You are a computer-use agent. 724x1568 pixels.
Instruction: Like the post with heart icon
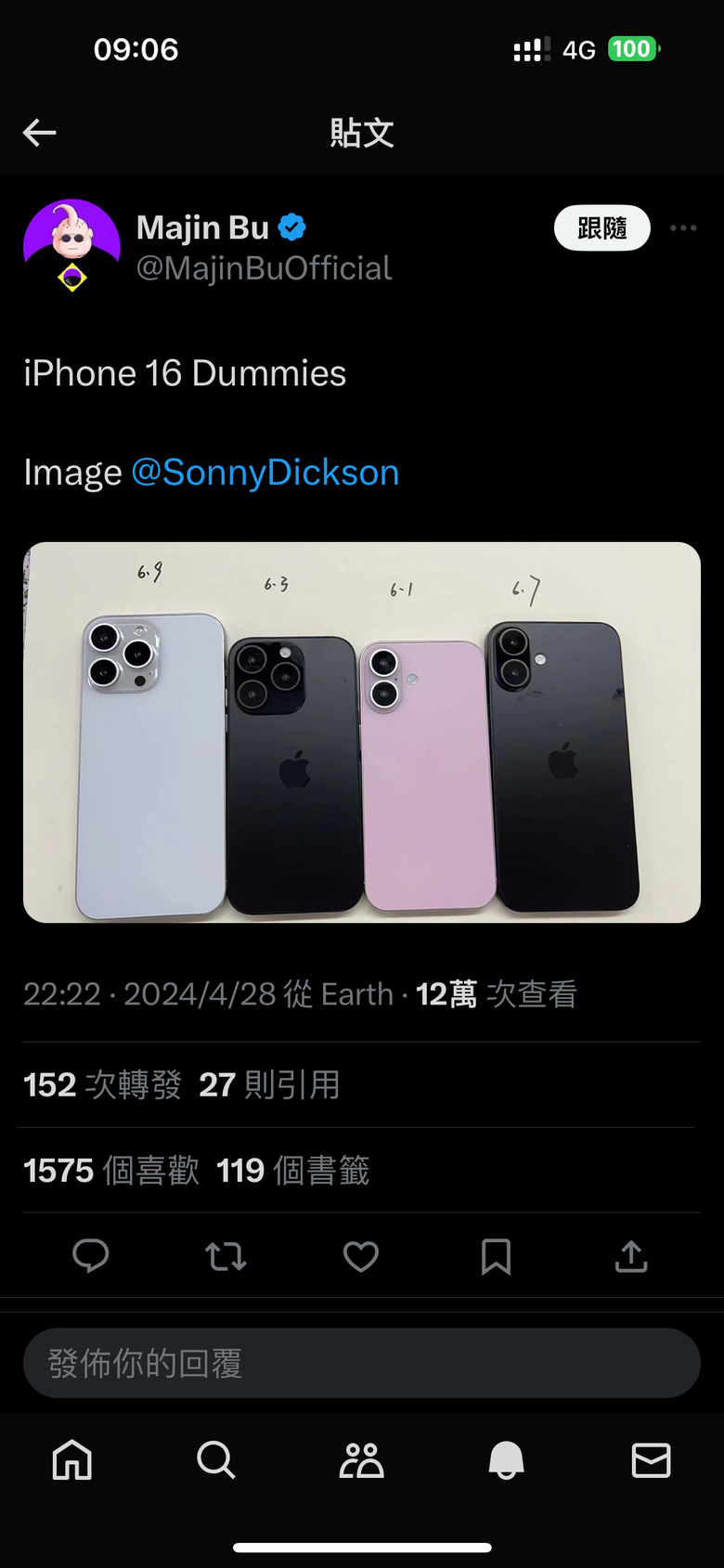(361, 1256)
